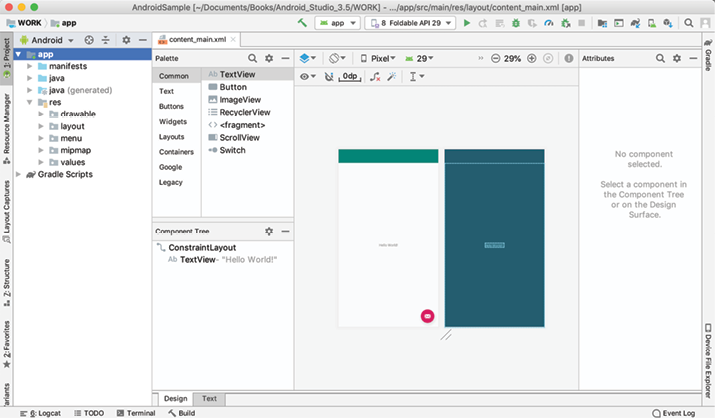Select the content_main.xml editor tab
Viewport: 715px width, 418px height.
(x=197, y=40)
